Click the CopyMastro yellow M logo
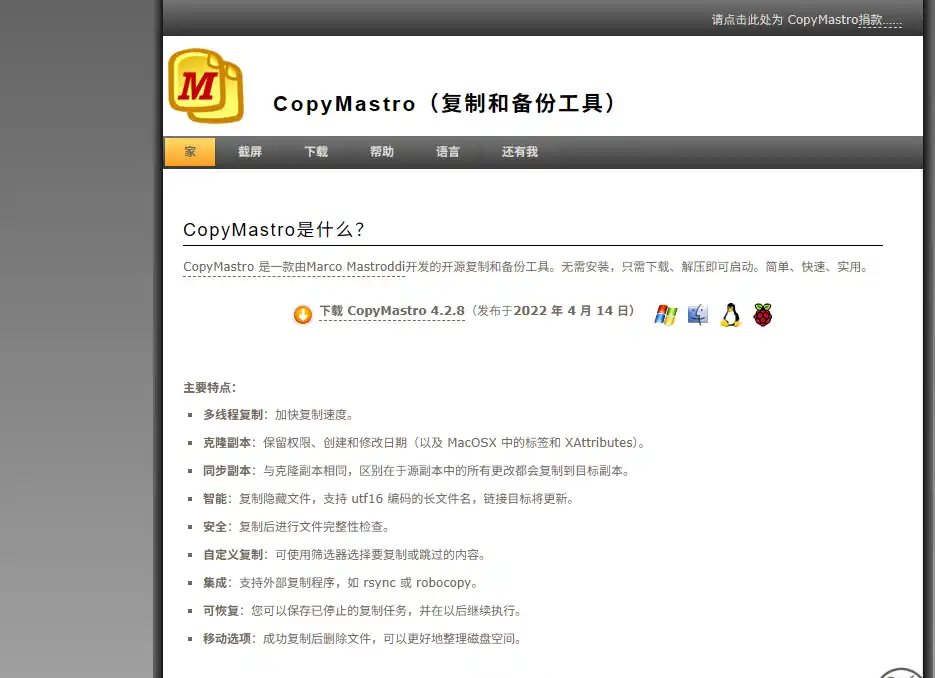 click(x=206, y=85)
